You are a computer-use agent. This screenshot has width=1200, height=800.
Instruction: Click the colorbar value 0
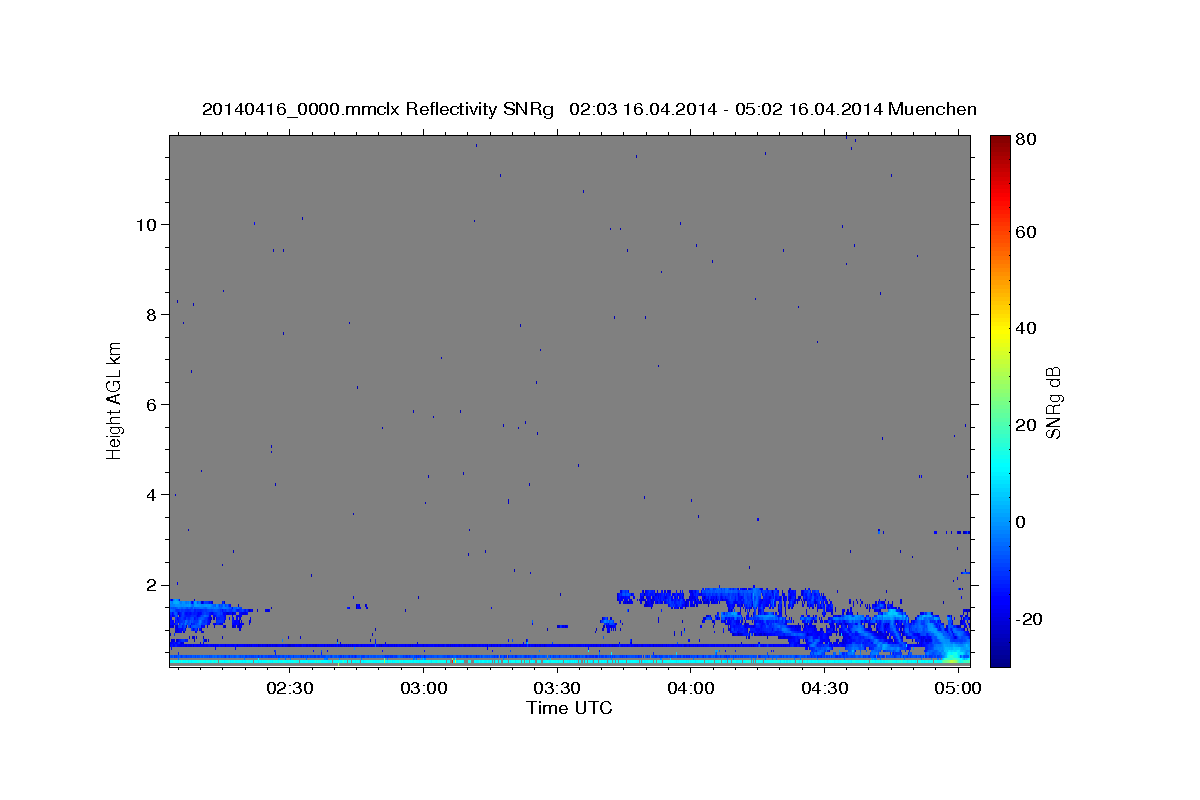tap(1021, 522)
